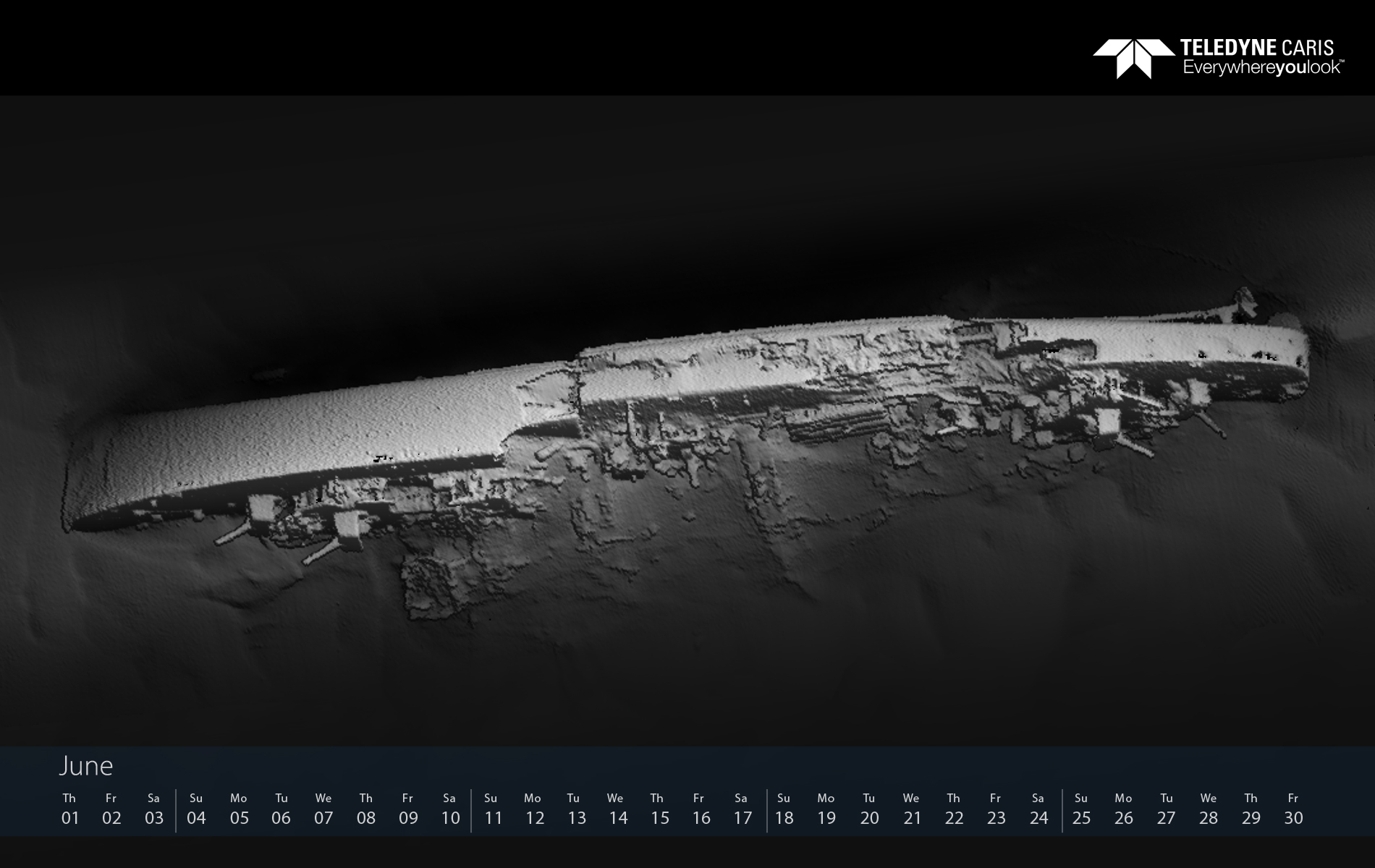Image resolution: width=1375 pixels, height=868 pixels.
Task: Select date 04 Sunday
Action: 196,809
